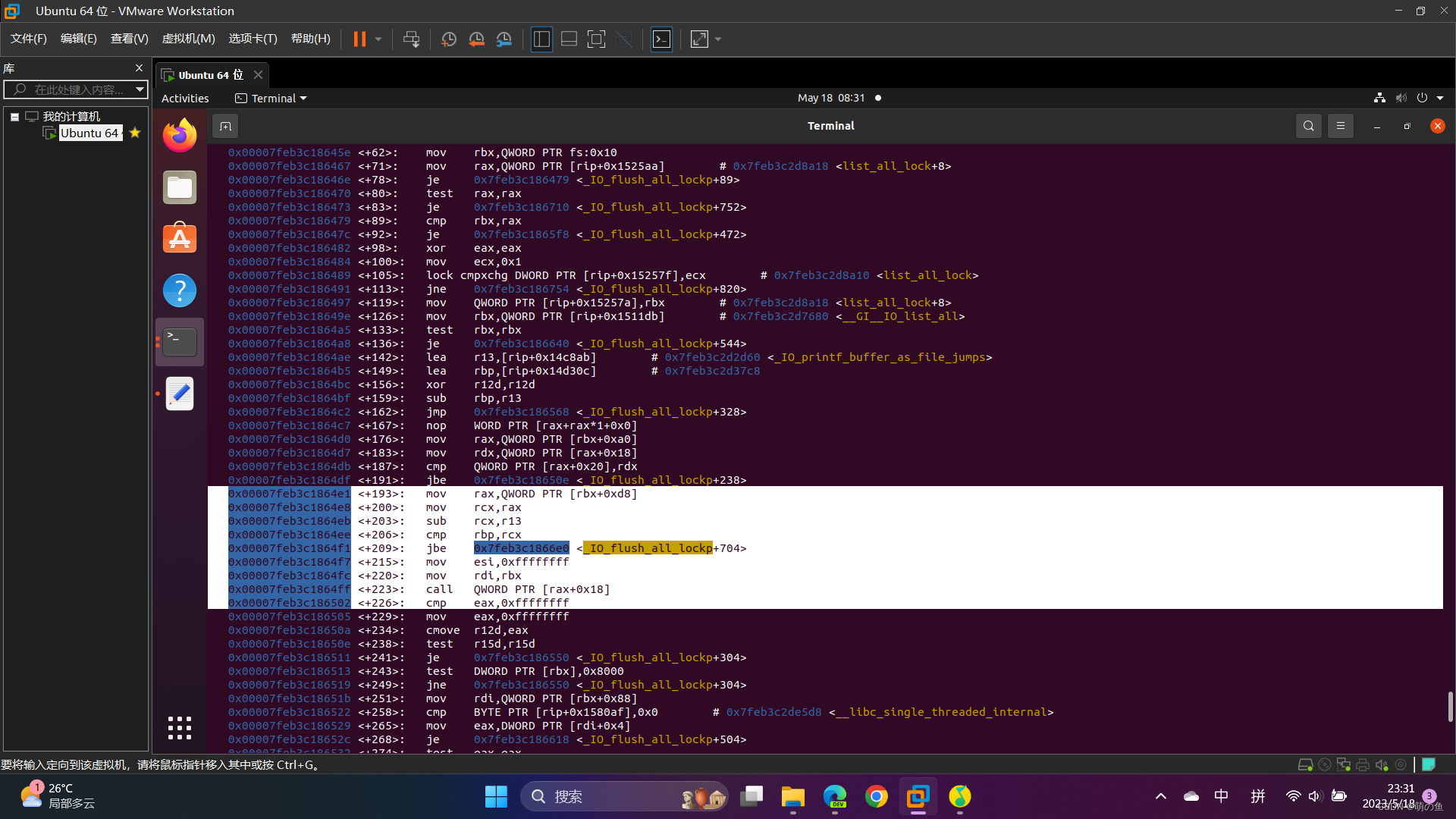Viewport: 1456px width, 819px height.
Task: Open the Text Editor from the Ubuntu dock
Action: coord(179,394)
